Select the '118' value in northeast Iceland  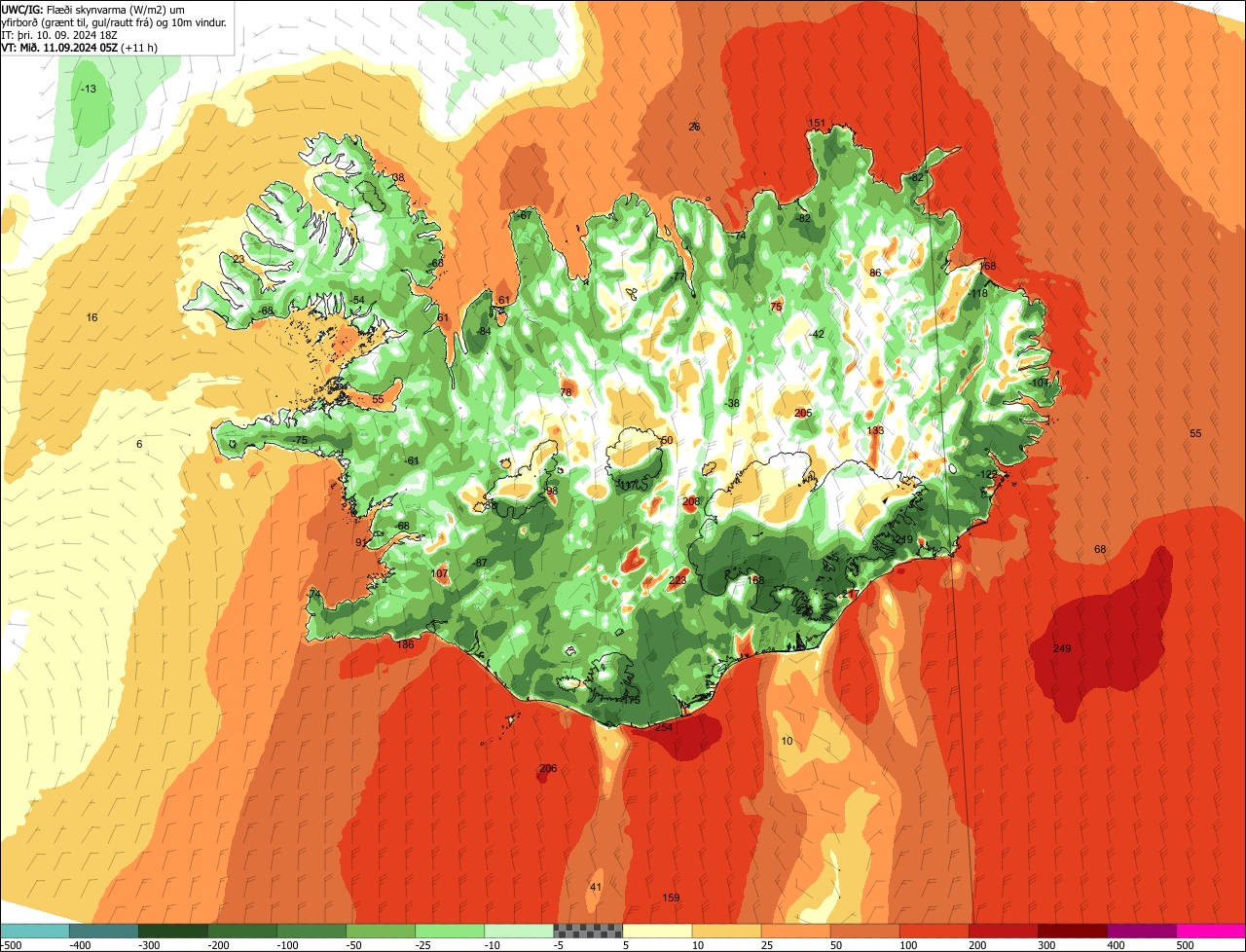(x=979, y=293)
